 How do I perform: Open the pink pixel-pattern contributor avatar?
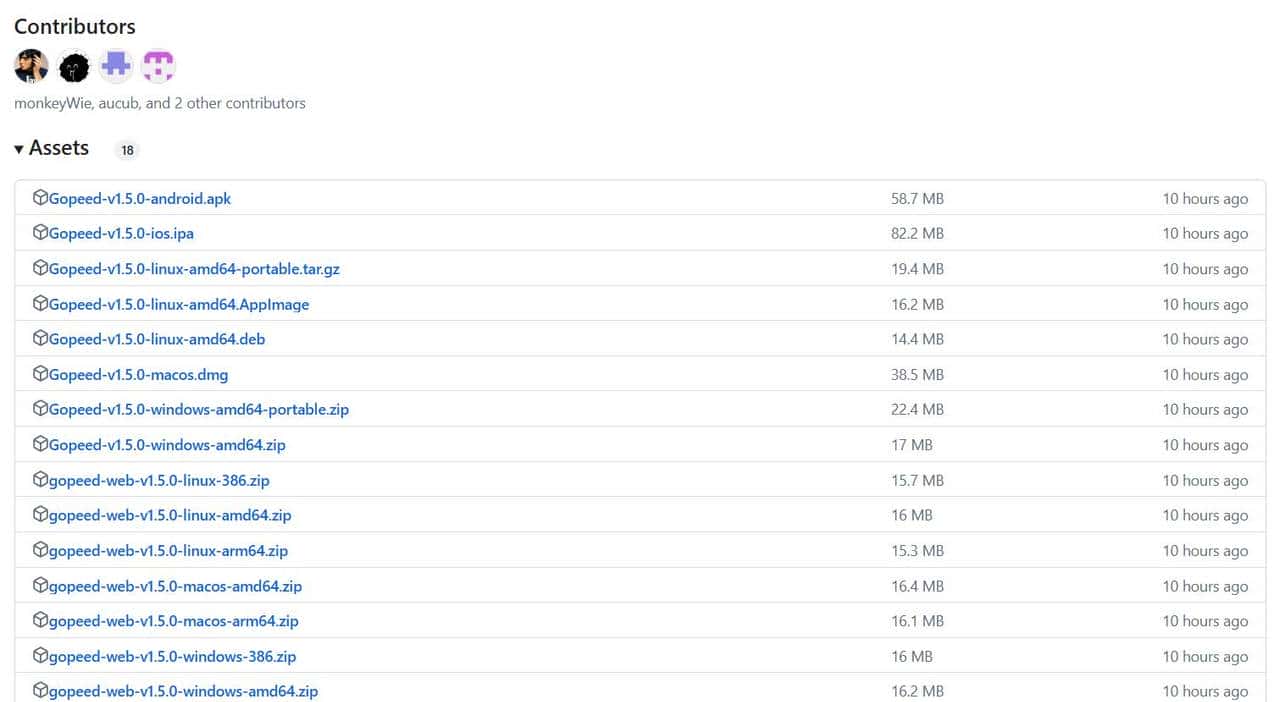pos(158,66)
